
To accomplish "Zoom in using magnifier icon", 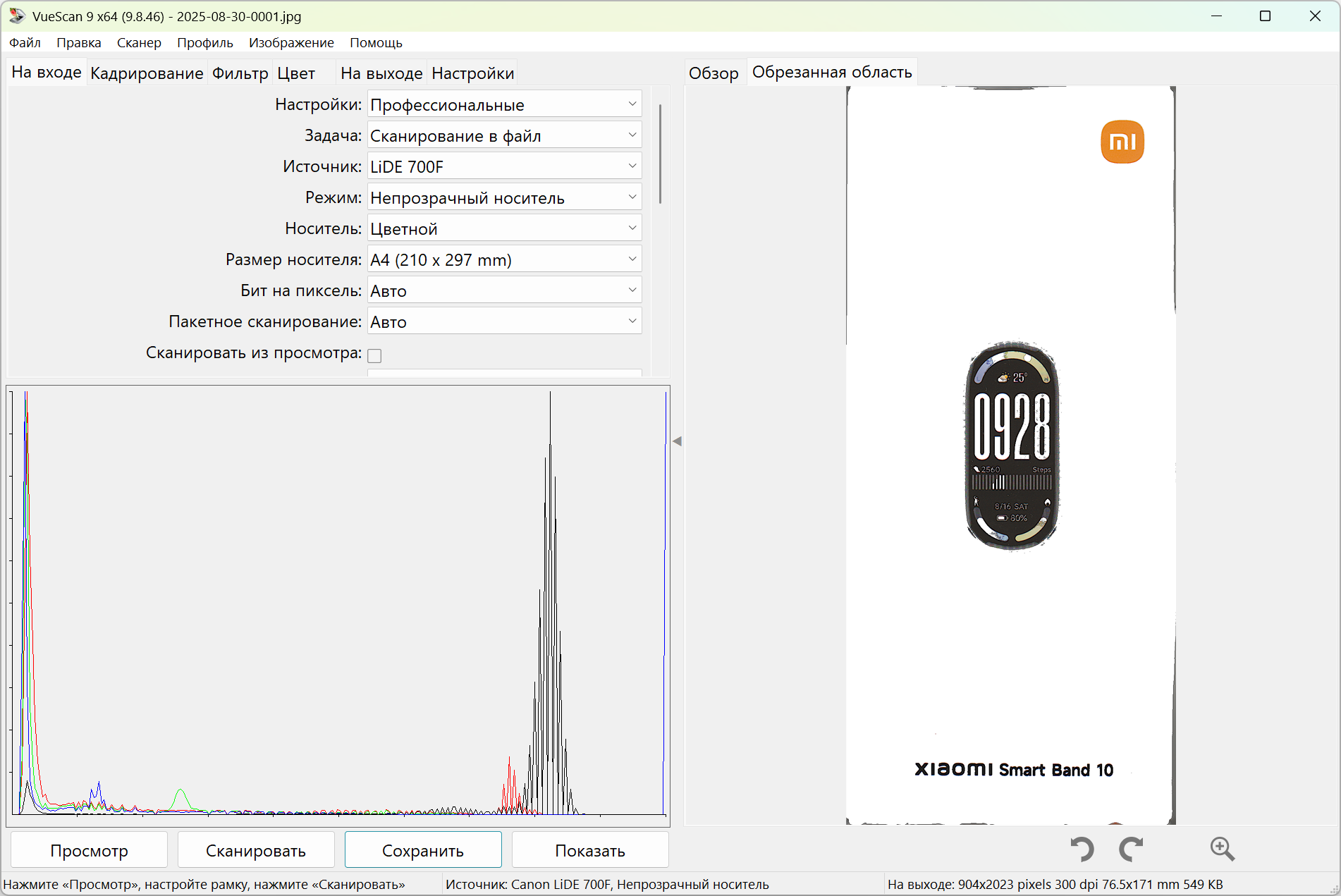I will [1223, 849].
